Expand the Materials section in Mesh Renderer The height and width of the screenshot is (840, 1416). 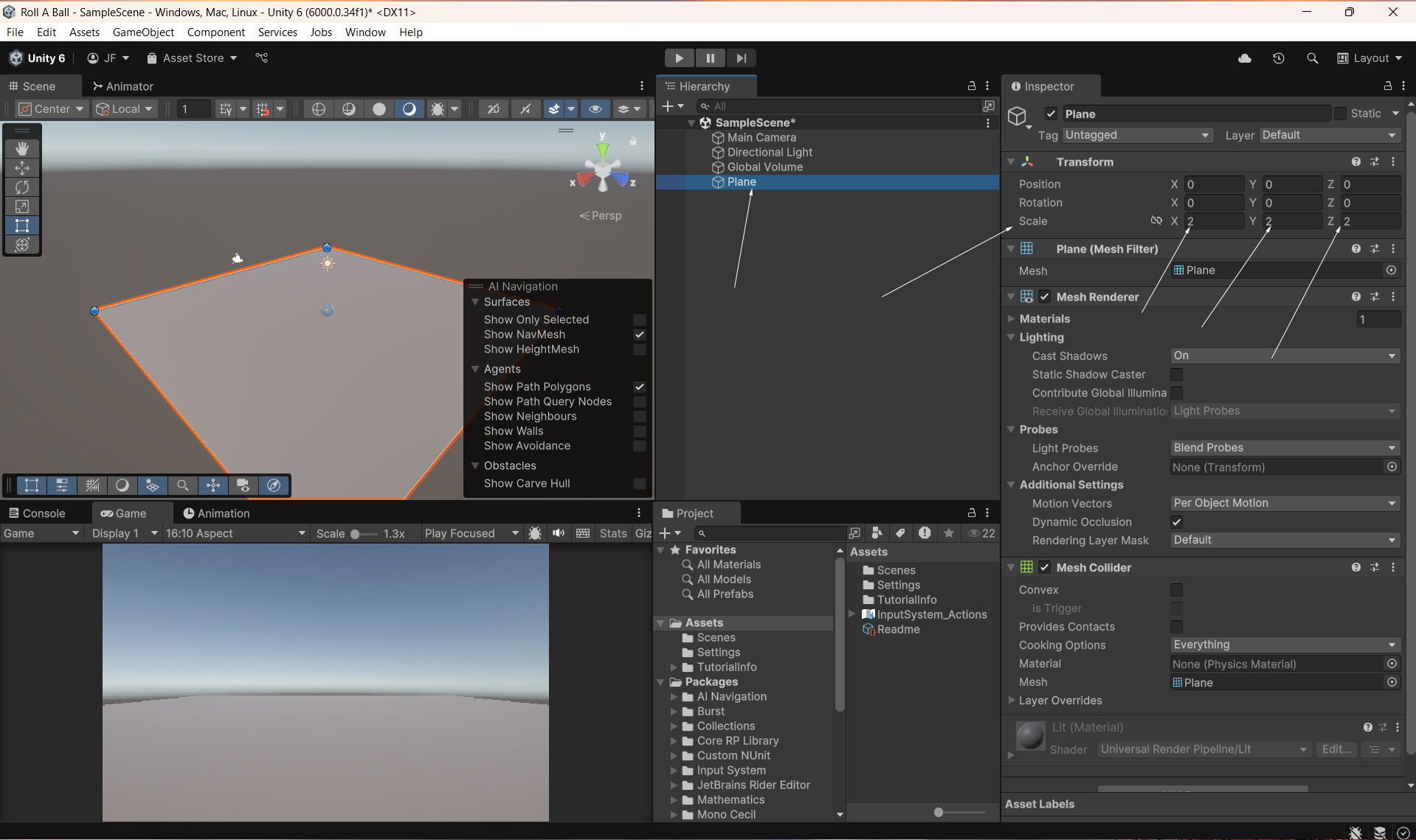tap(1011, 319)
